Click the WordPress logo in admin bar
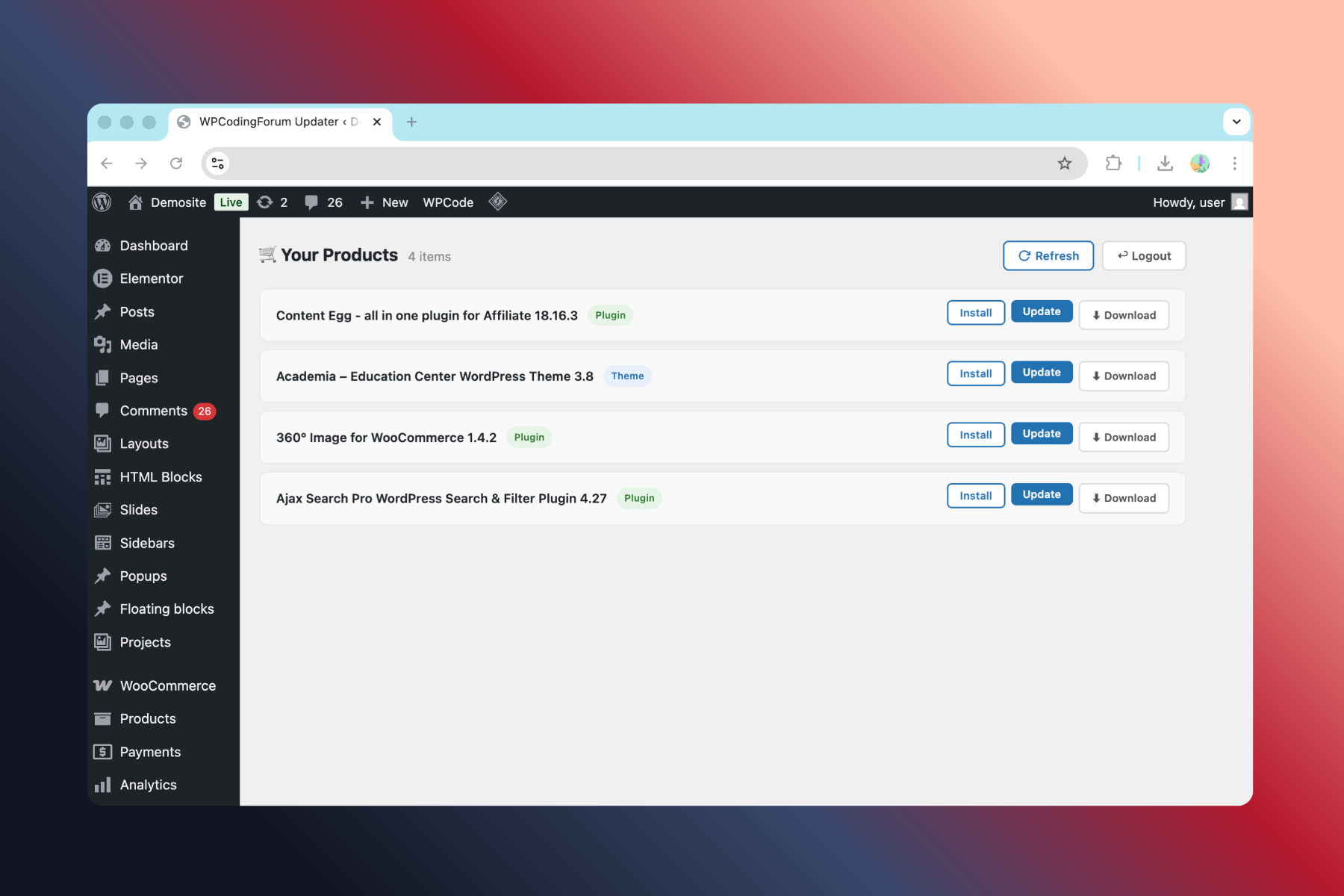1344x896 pixels. click(102, 202)
